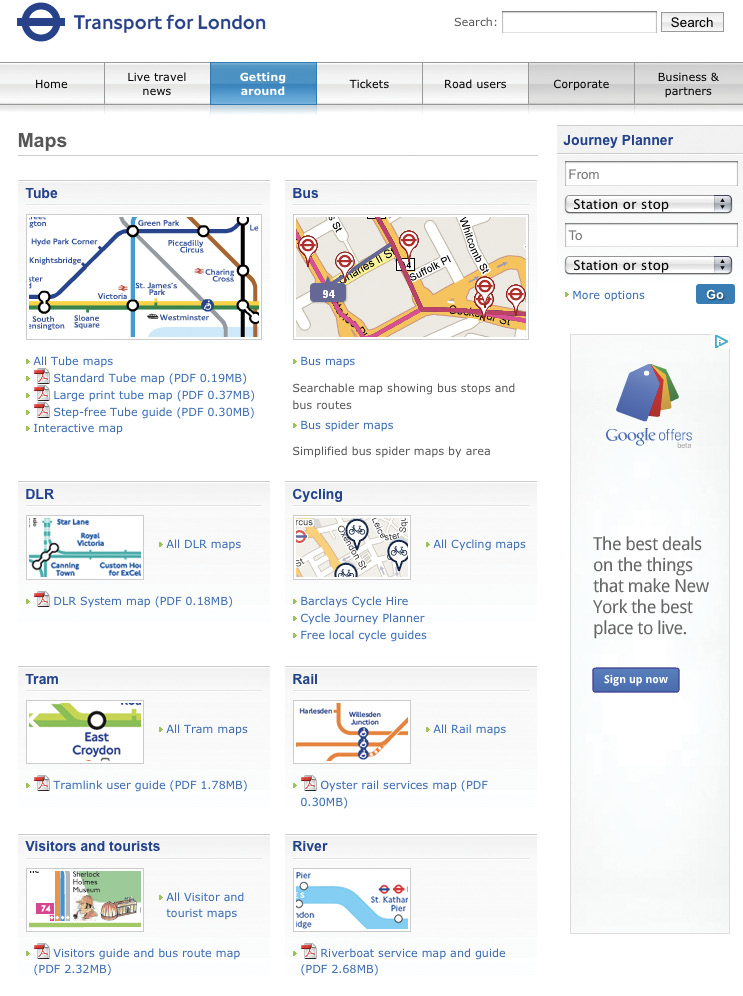Switch to the Live travel news tab
The height and width of the screenshot is (996, 743).
[x=157, y=84]
